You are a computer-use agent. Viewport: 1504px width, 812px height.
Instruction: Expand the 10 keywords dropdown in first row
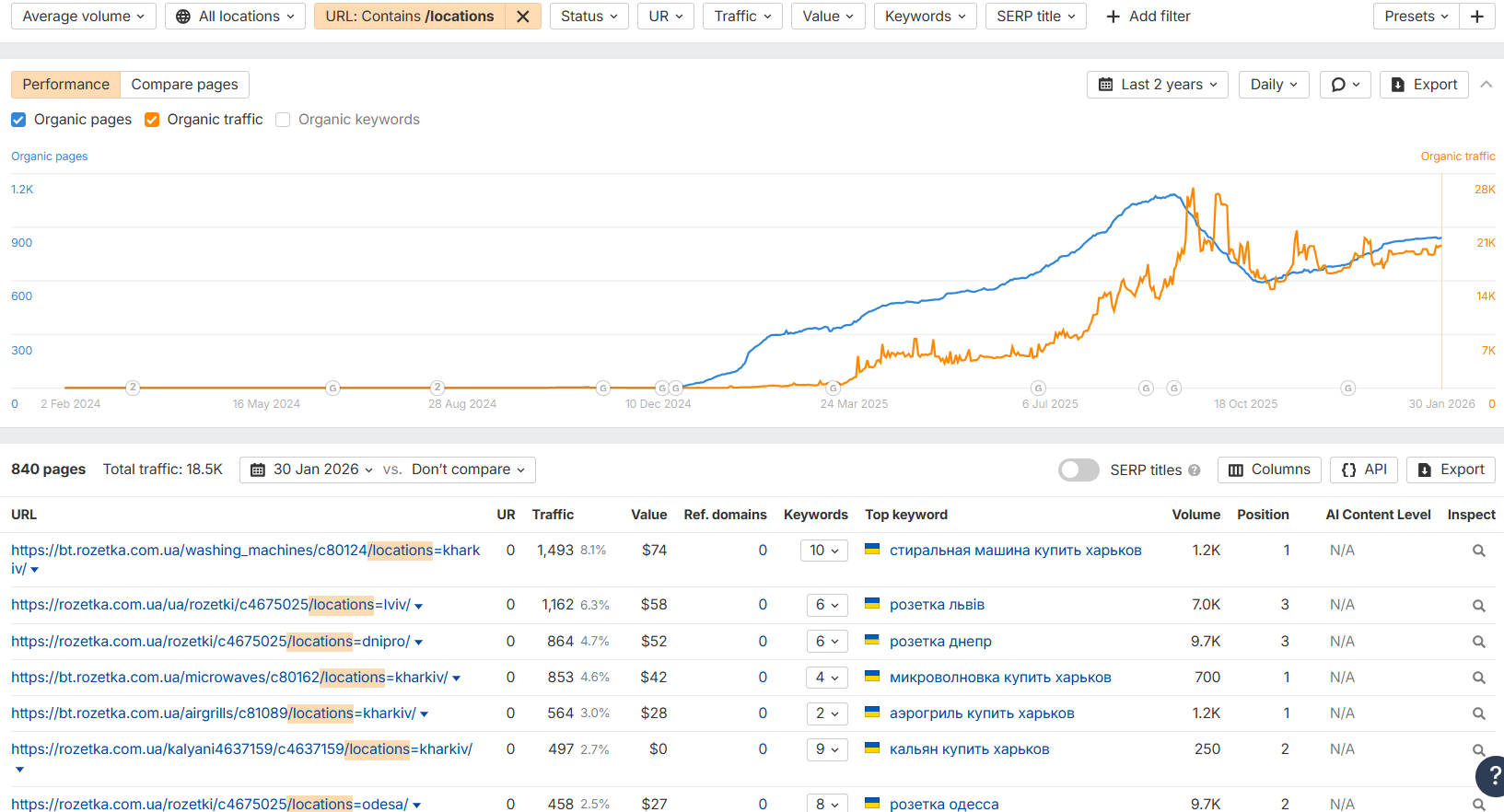click(x=824, y=551)
